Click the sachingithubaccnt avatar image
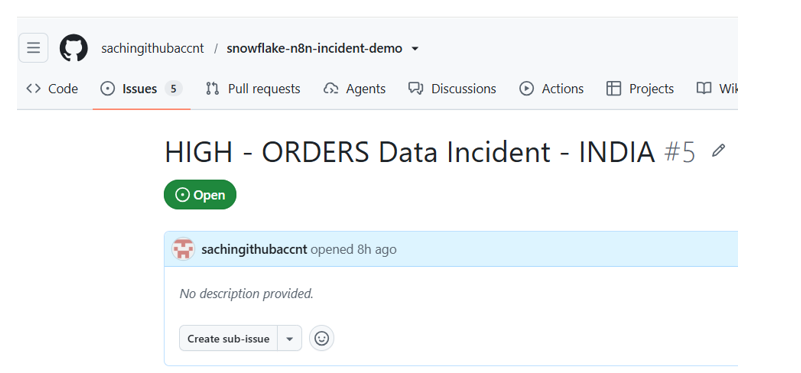This screenshot has height=373, width=801. [x=183, y=249]
